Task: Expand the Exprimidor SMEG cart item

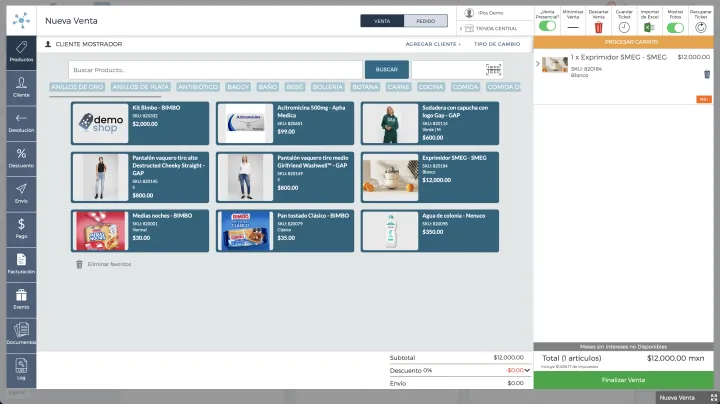Action: (x=538, y=63)
